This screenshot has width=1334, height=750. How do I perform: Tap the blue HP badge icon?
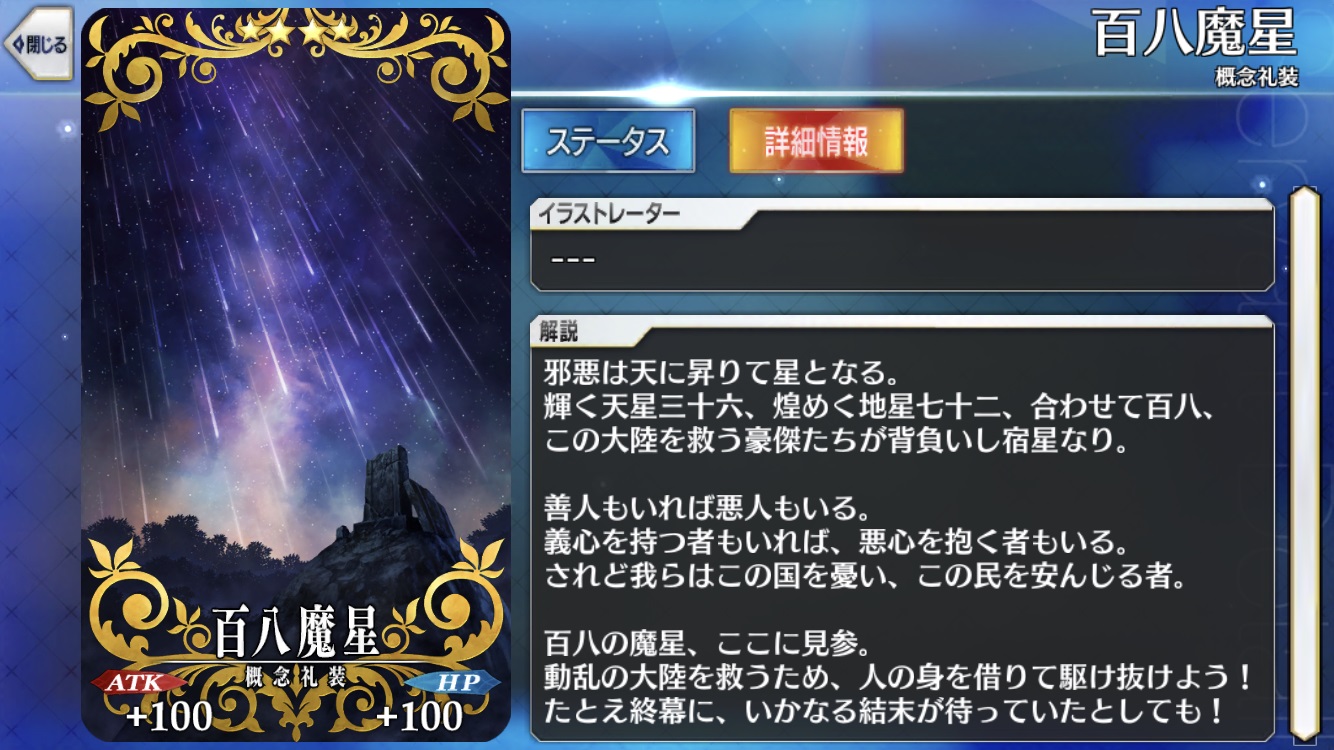point(452,683)
